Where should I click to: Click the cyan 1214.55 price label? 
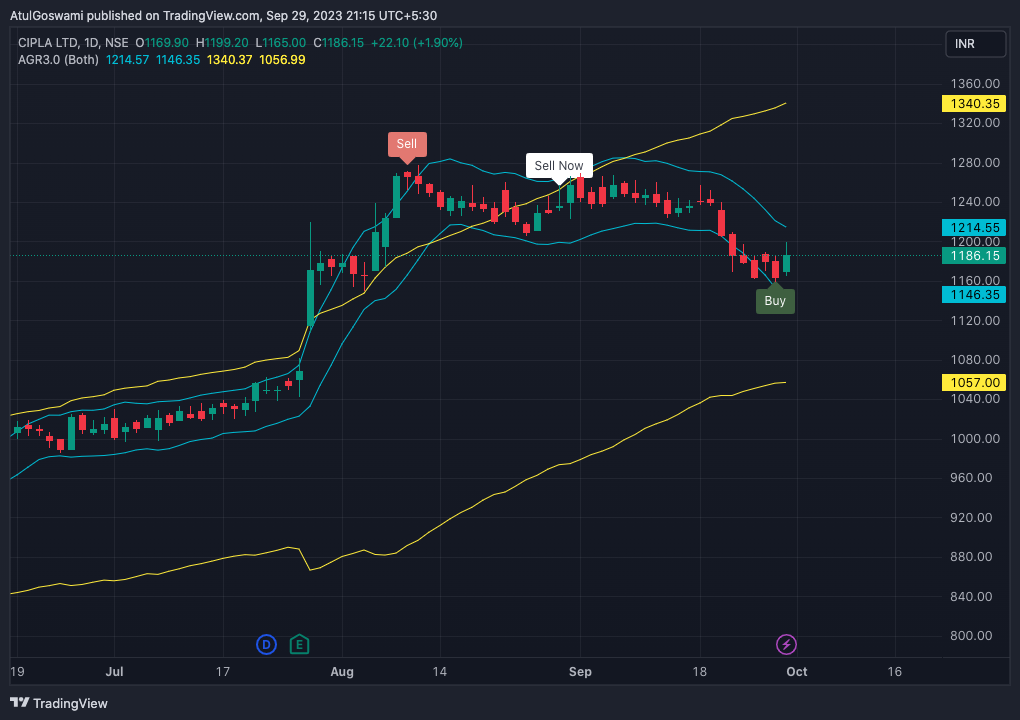point(974,227)
